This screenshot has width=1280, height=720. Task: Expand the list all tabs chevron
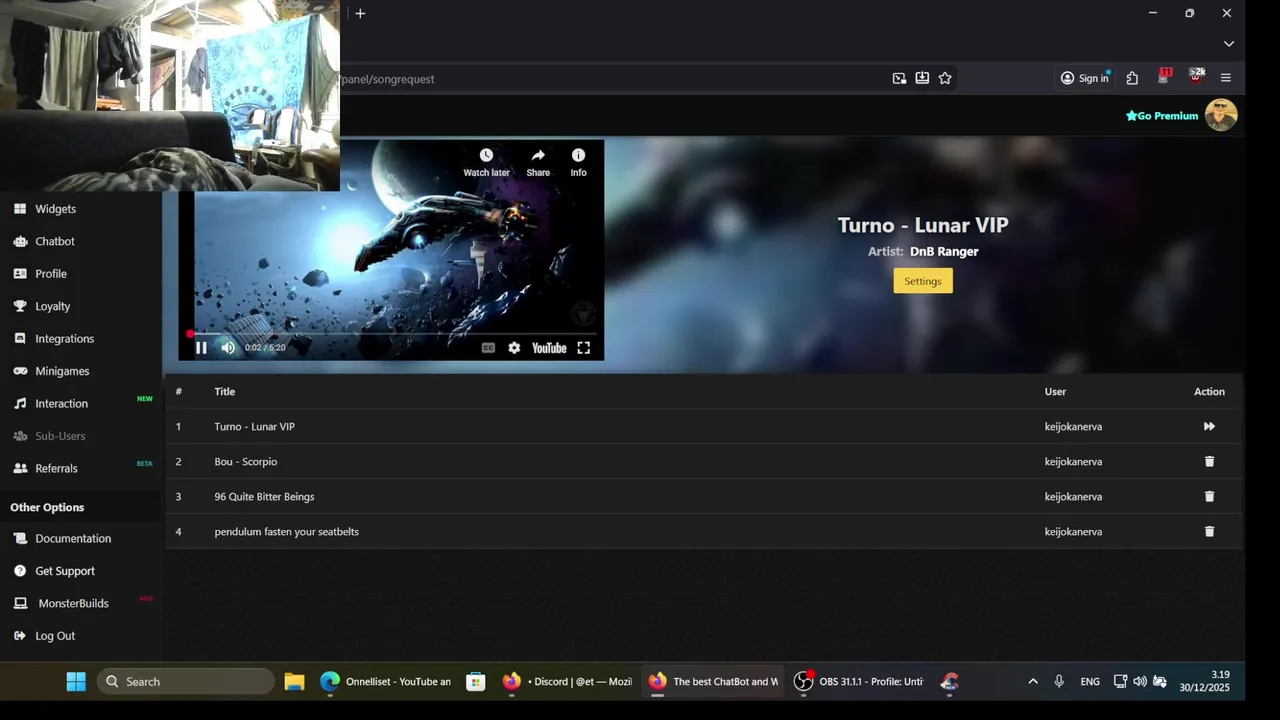click(1229, 44)
